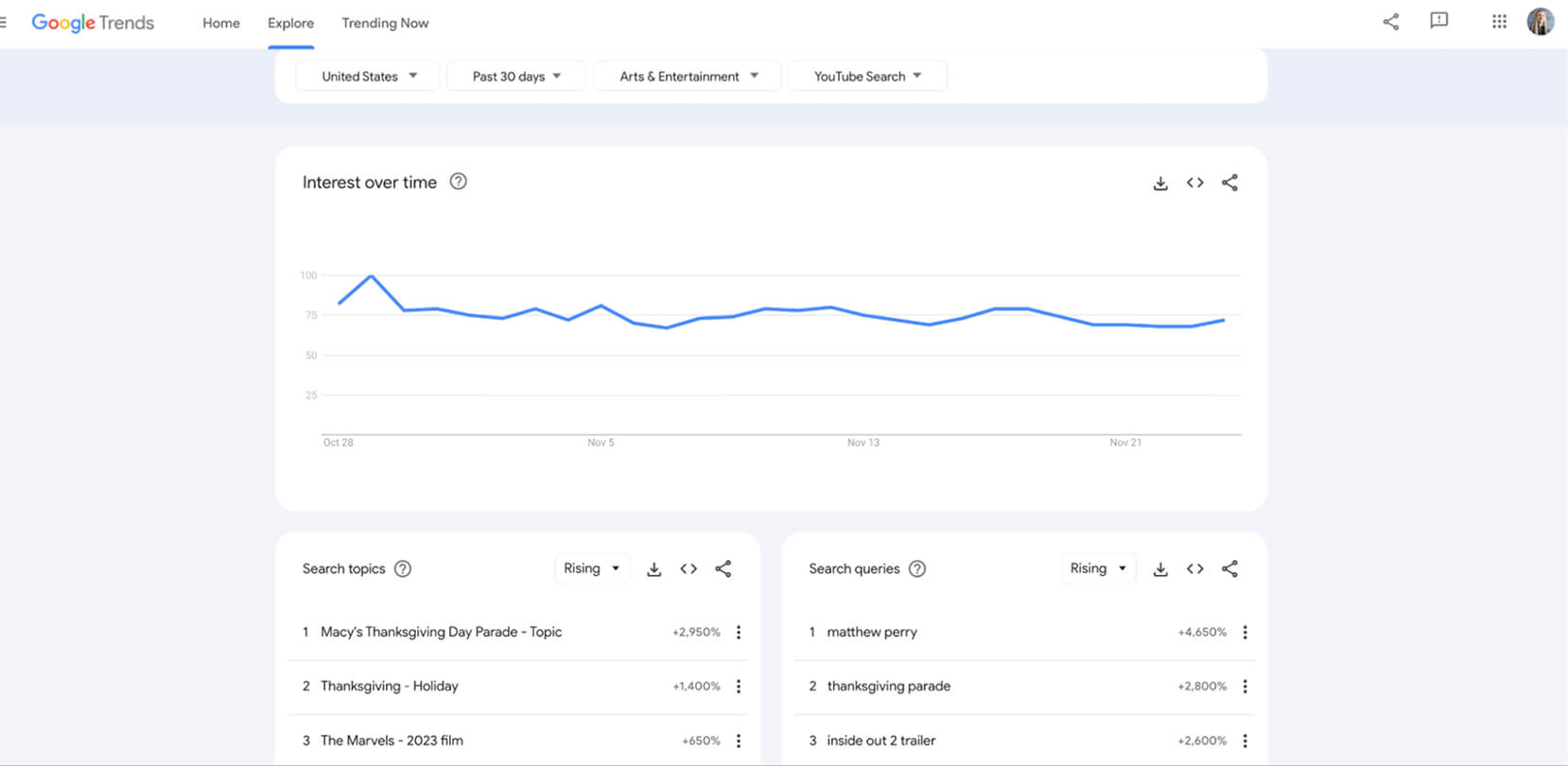
Task: Click the +2,600% value for inside out 2 trailer
Action: (1202, 741)
